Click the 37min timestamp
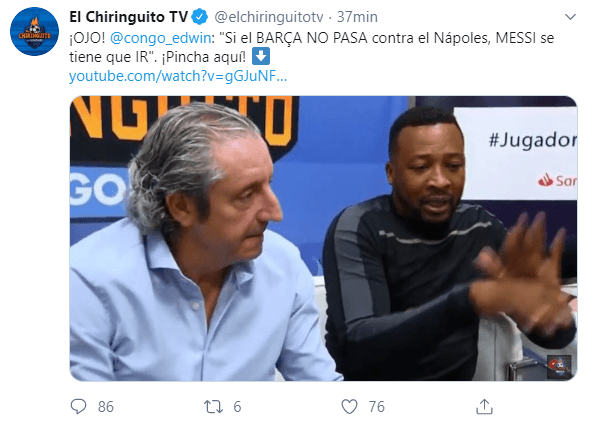Viewport: 593px width, 425px height. pos(357,17)
